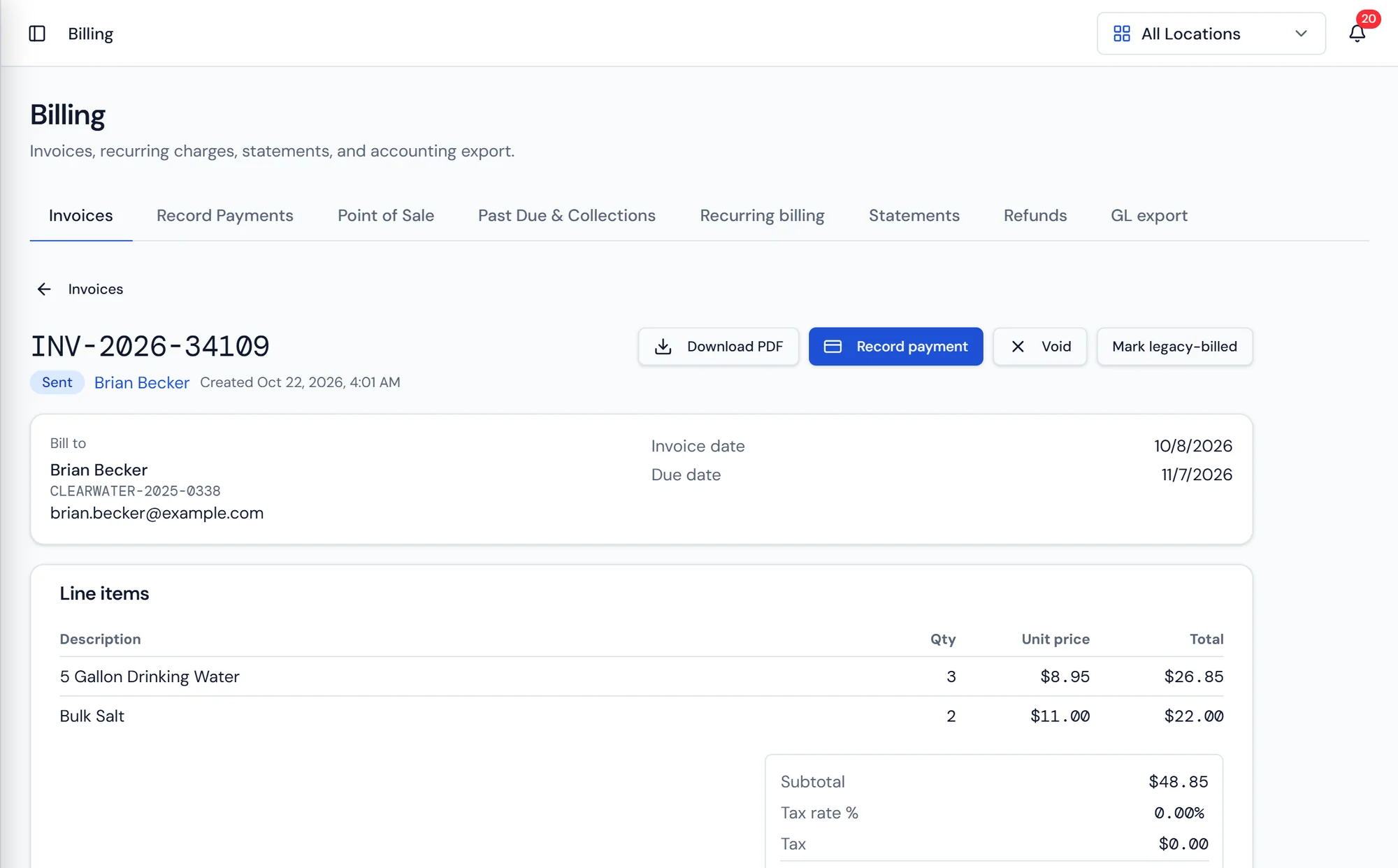Open the GL export tab

pos(1149,215)
